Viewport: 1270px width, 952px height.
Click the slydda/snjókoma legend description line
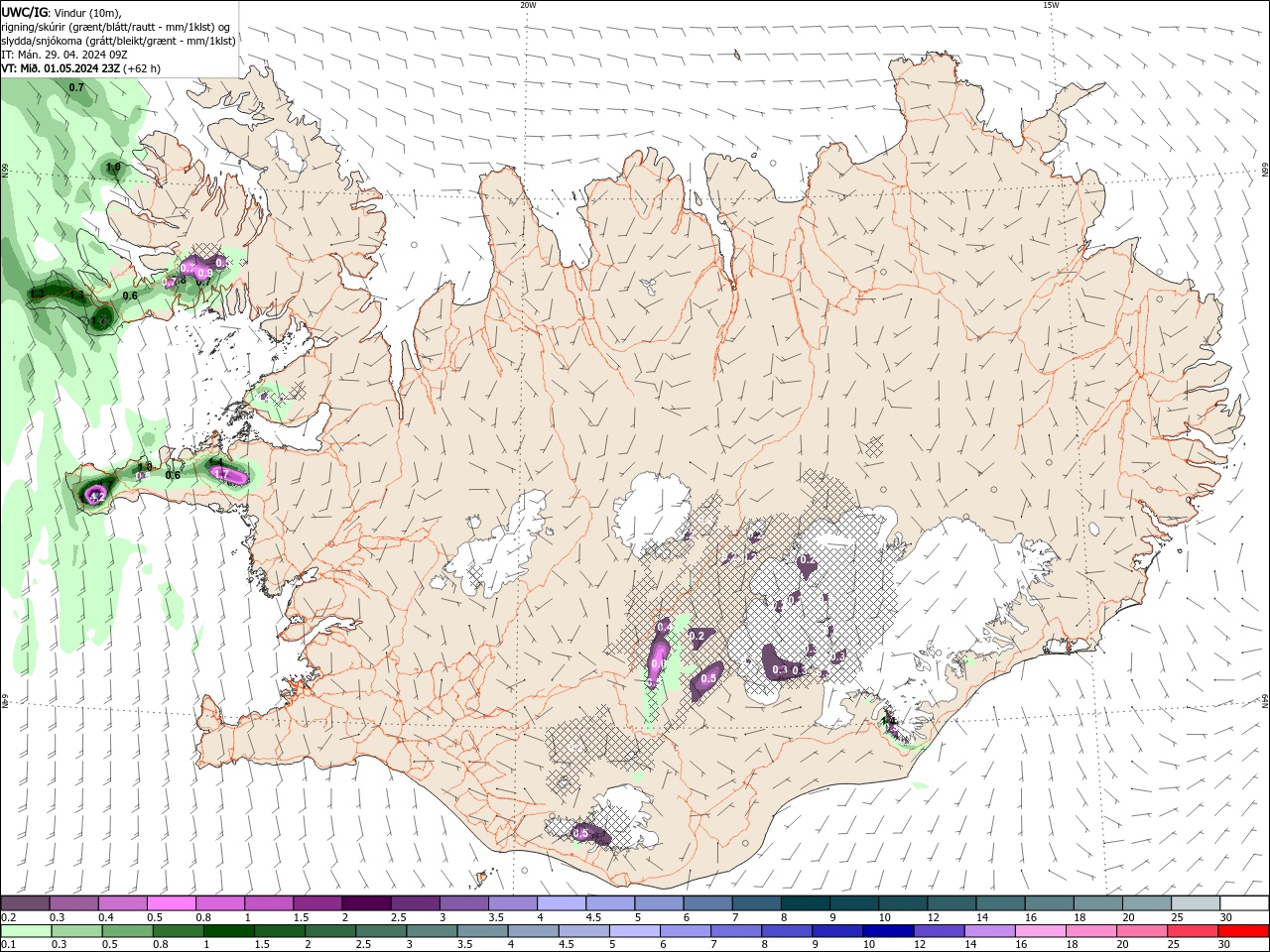click(118, 41)
